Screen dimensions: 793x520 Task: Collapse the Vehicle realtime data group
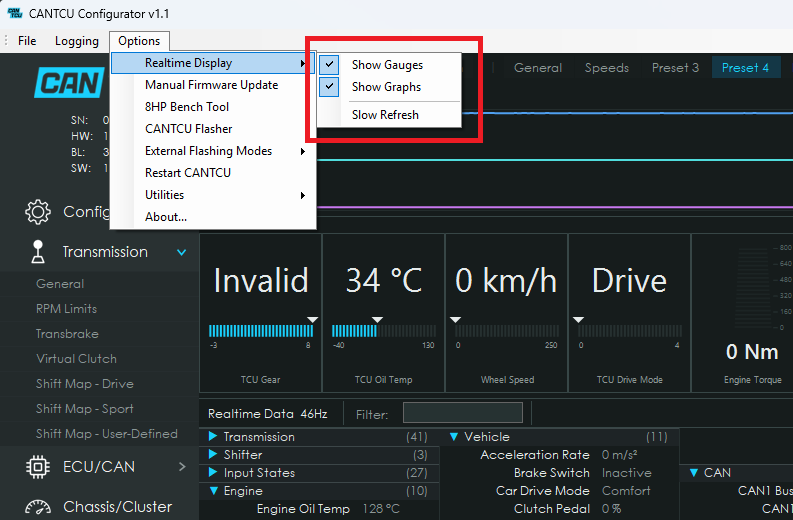pos(454,437)
